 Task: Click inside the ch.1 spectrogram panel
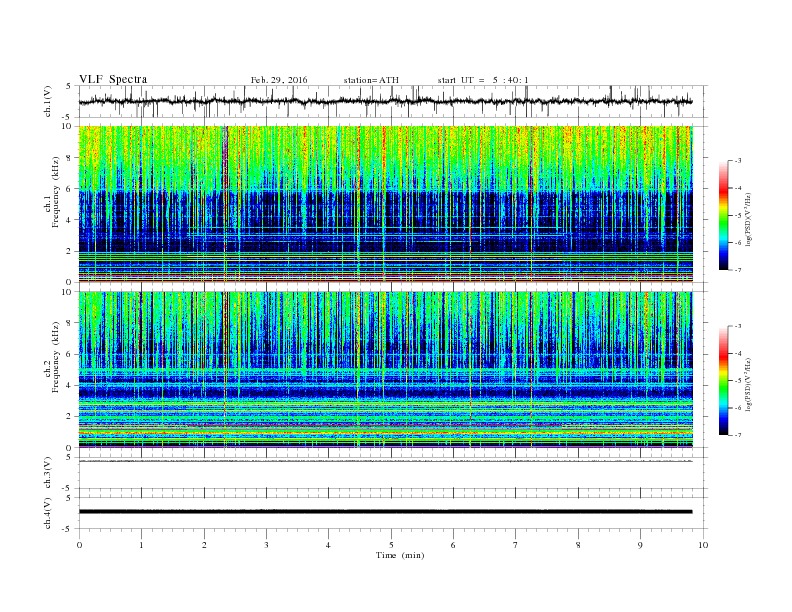[386, 204]
